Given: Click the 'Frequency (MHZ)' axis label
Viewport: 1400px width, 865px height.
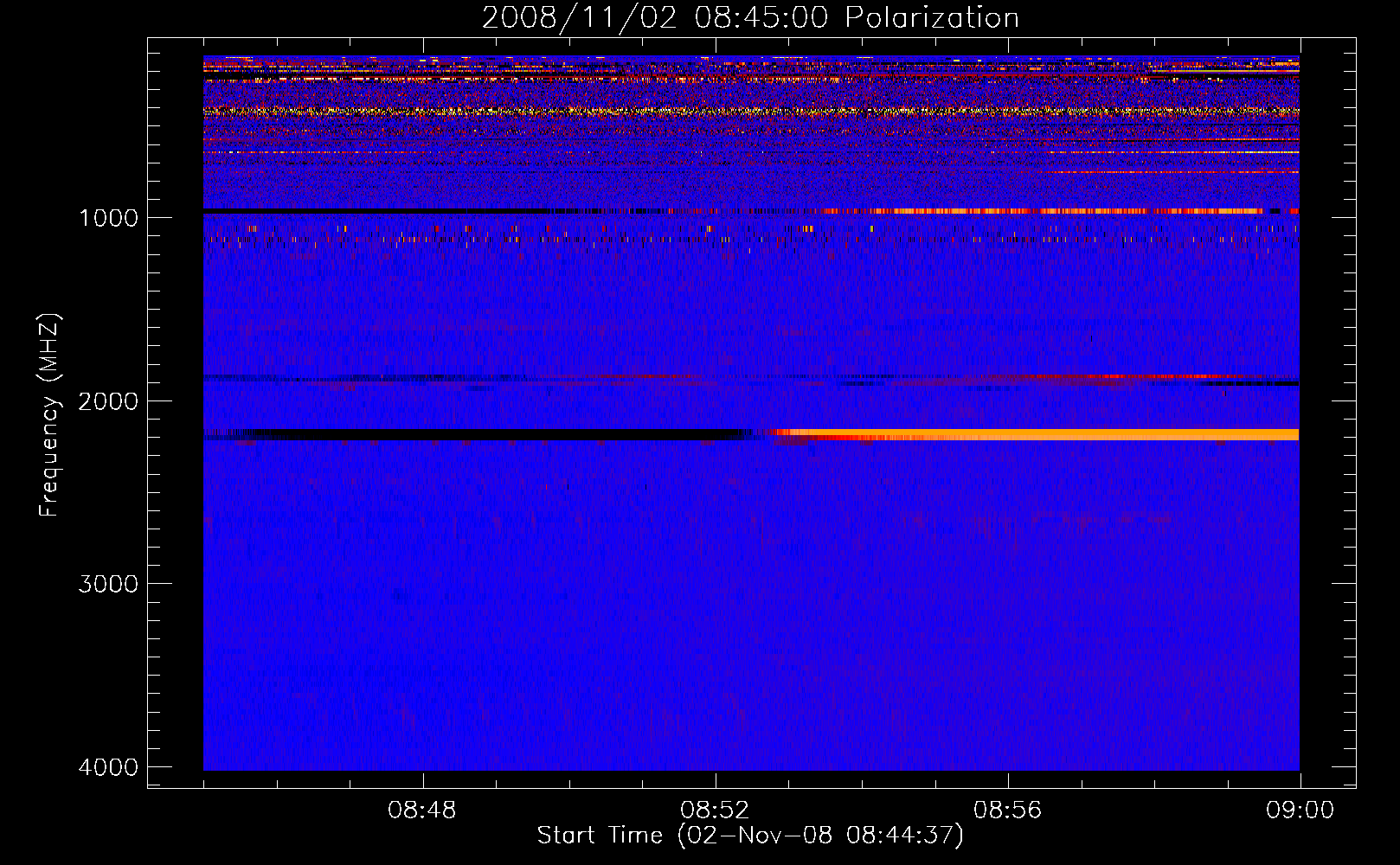Looking at the screenshot, I should click(x=49, y=415).
